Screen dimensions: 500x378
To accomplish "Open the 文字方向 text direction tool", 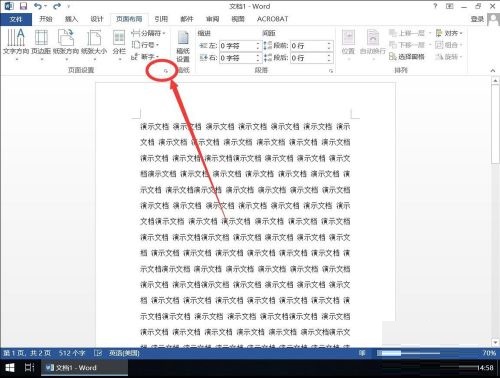I will (x=16, y=43).
